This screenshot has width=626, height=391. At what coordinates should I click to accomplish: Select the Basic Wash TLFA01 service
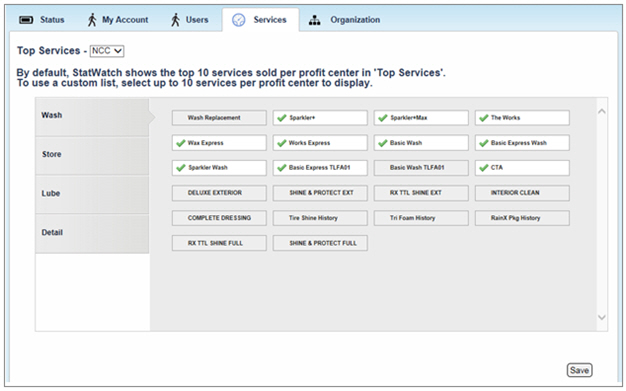421,168
